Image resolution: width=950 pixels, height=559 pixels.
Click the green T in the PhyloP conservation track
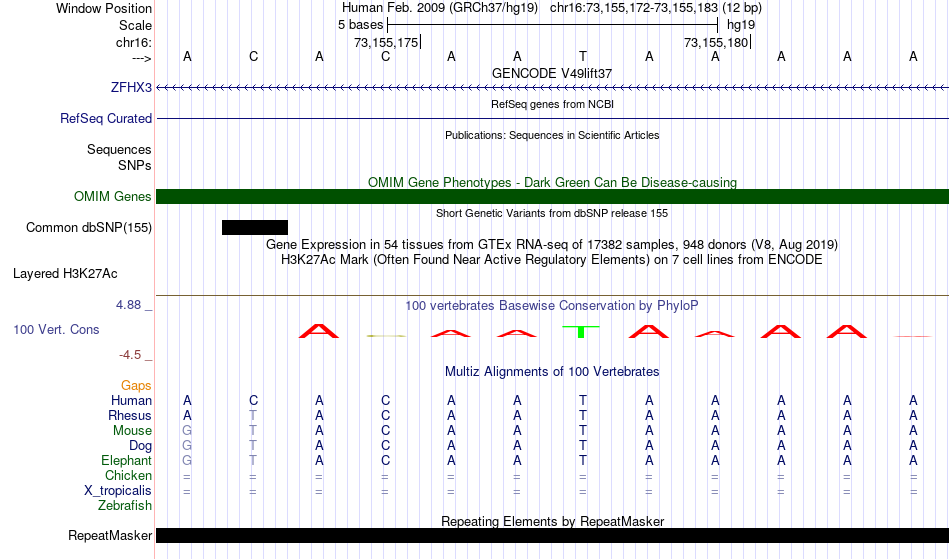pyautogui.click(x=581, y=331)
